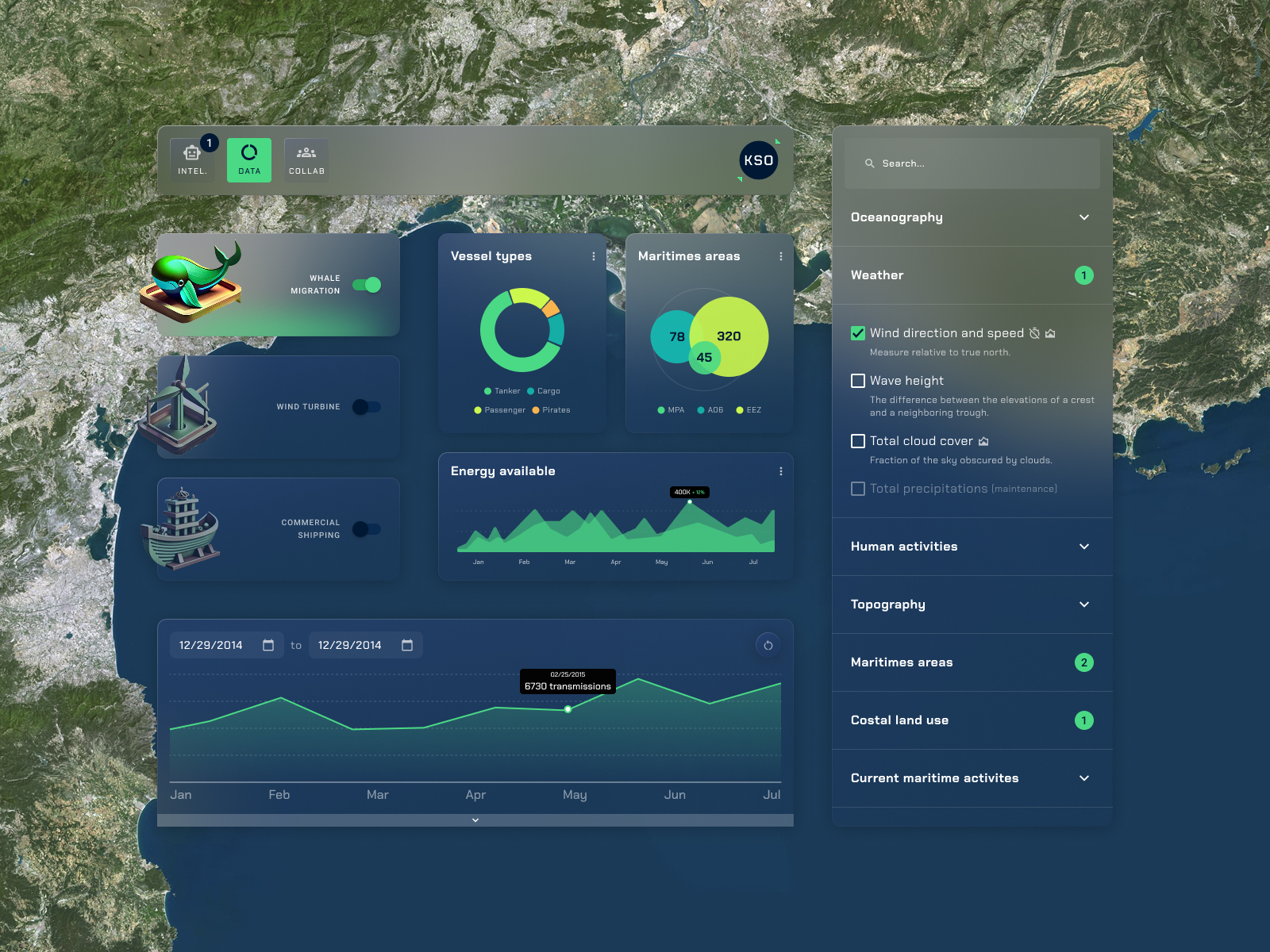Image resolution: width=1270 pixels, height=952 pixels.
Task: Open Maritimes areas card options menu
Action: (781, 256)
